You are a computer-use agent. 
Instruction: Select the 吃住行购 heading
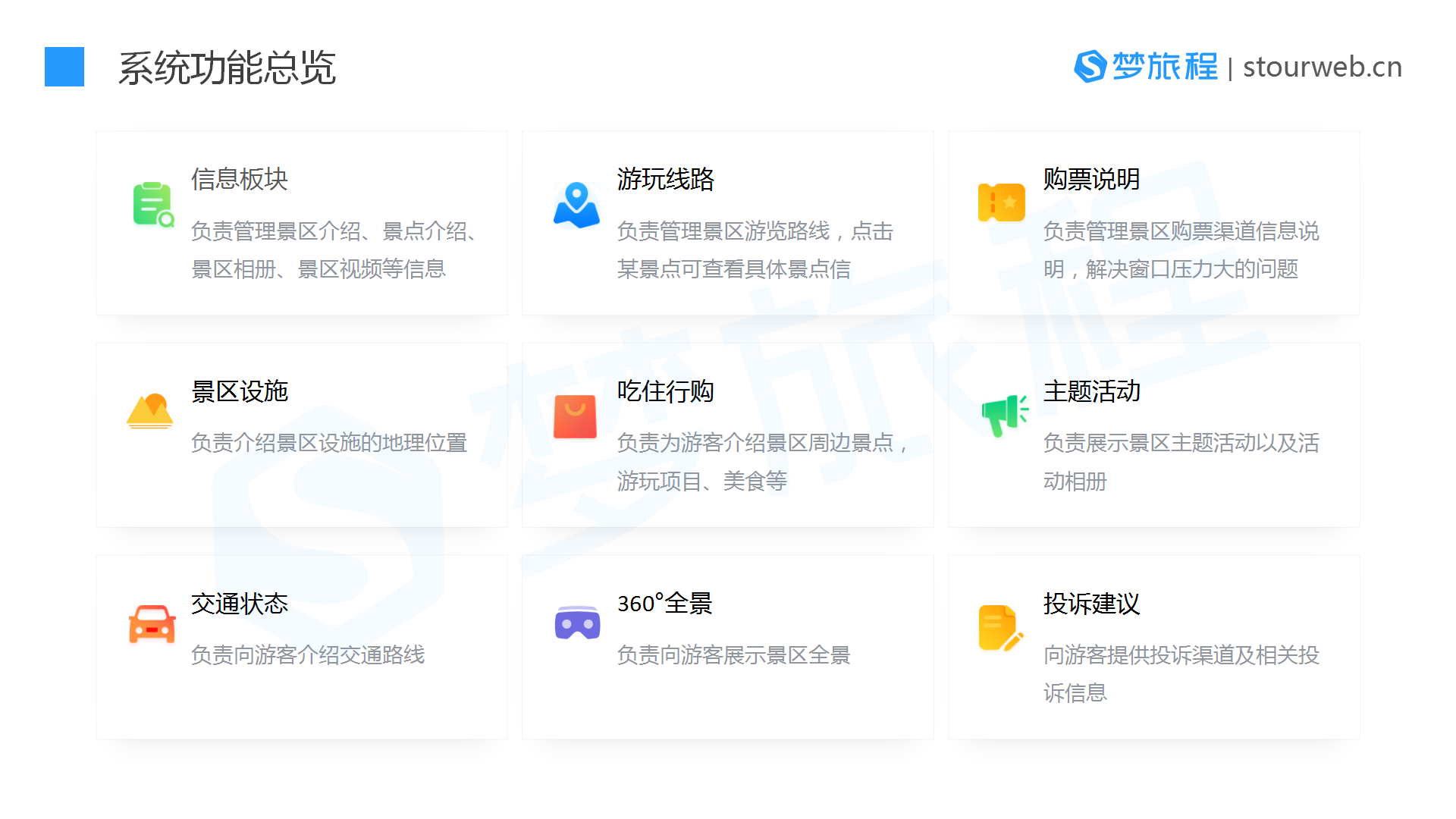tap(666, 391)
